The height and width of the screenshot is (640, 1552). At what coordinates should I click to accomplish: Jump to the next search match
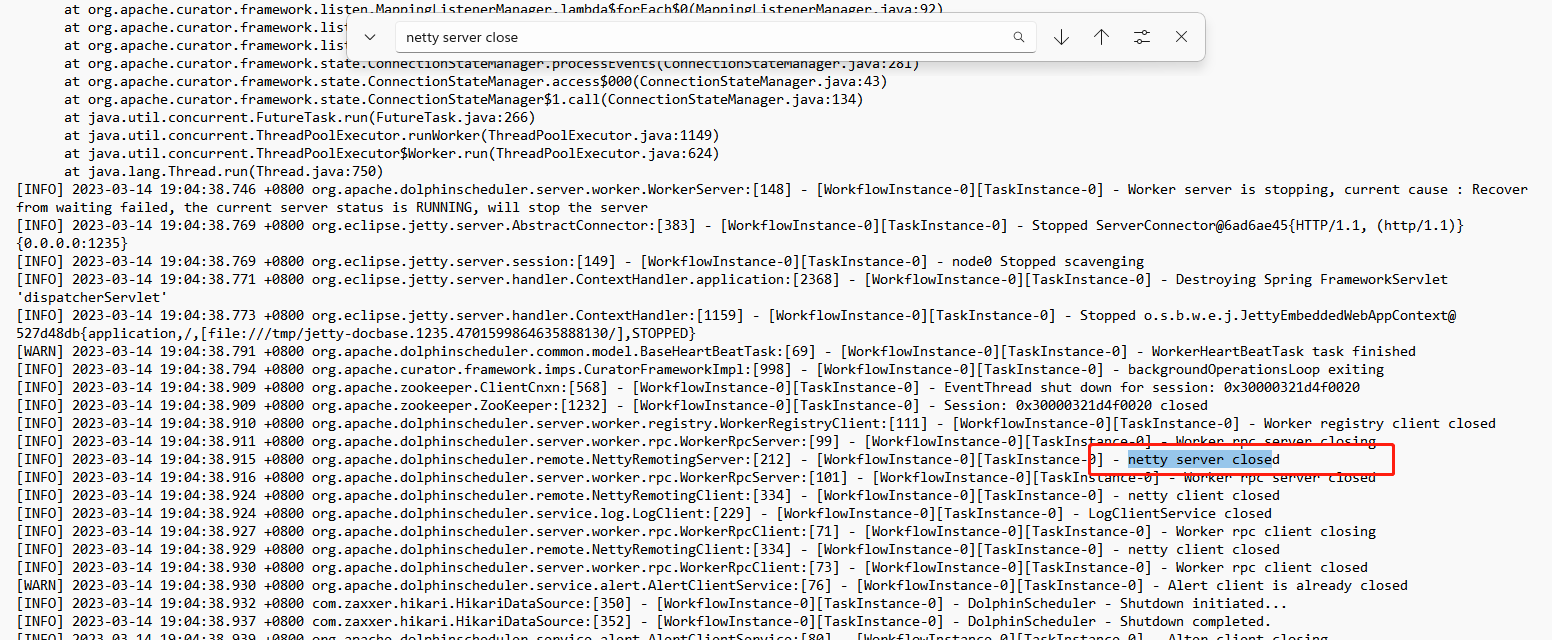1060,36
